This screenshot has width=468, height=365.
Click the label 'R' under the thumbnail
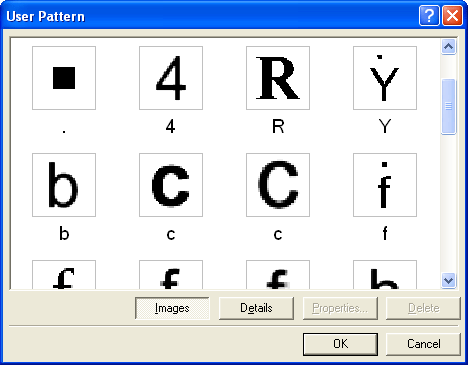tap(278, 127)
